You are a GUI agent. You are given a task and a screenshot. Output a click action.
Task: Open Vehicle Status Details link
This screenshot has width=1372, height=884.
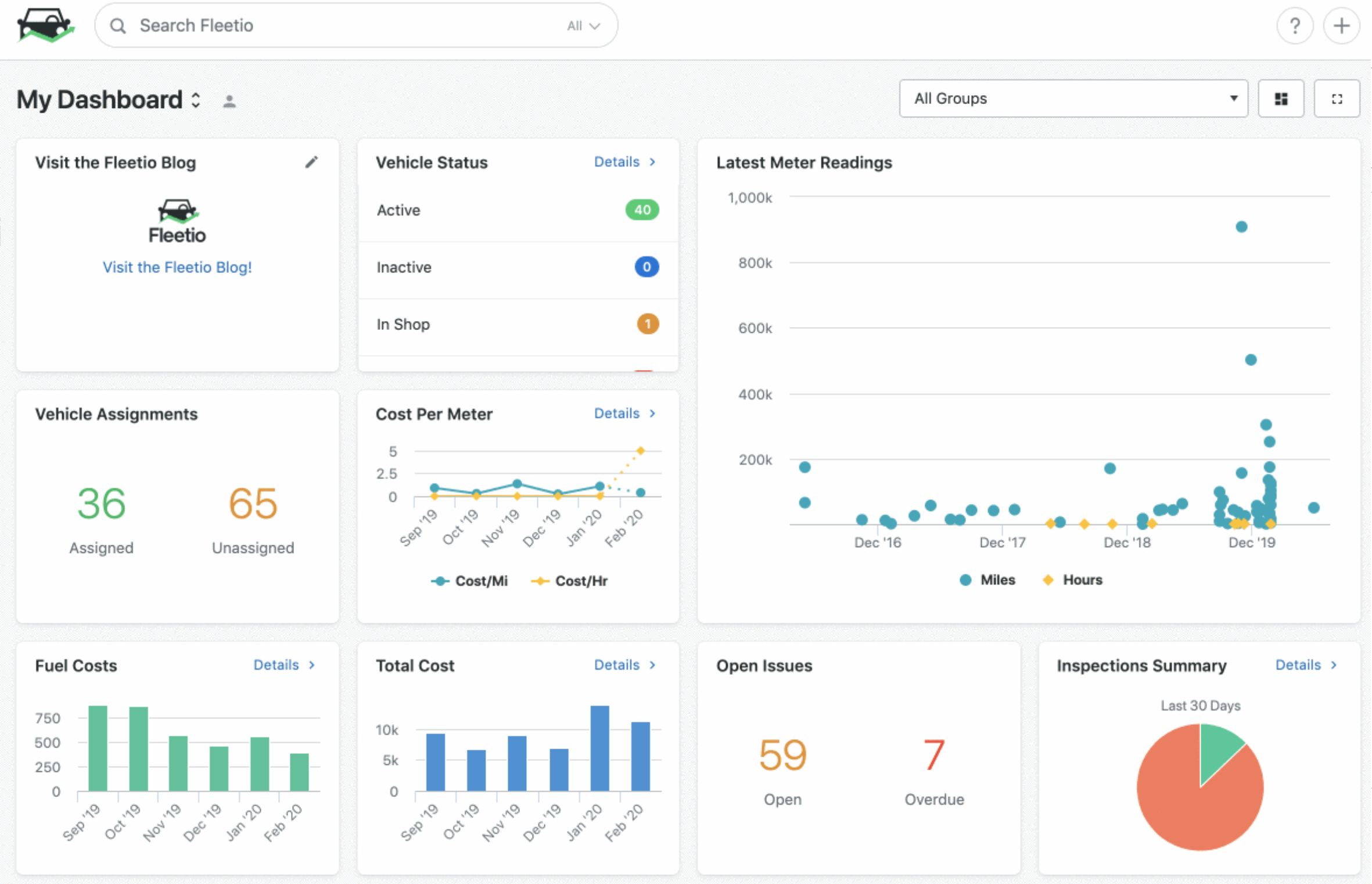pos(624,162)
